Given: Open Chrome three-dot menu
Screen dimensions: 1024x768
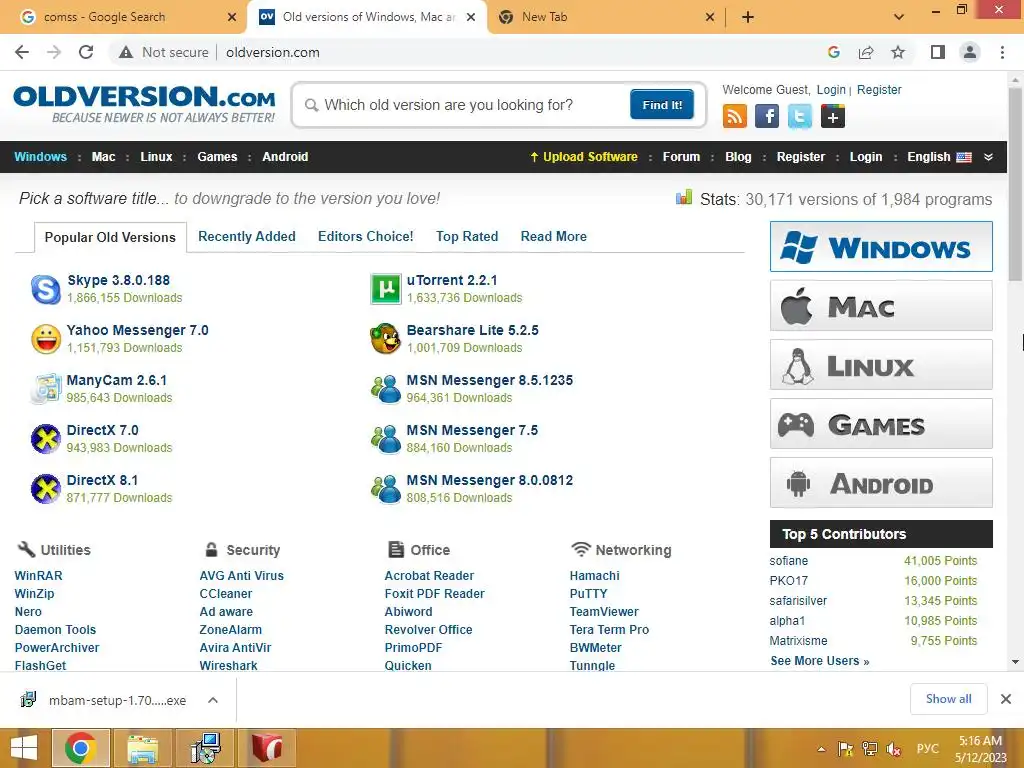Looking at the screenshot, I should pyautogui.click(x=1002, y=52).
